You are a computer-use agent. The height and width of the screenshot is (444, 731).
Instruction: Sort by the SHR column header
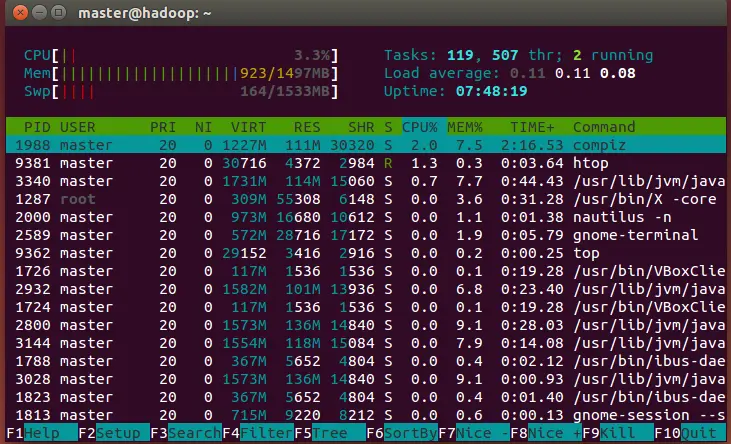pyautogui.click(x=361, y=127)
